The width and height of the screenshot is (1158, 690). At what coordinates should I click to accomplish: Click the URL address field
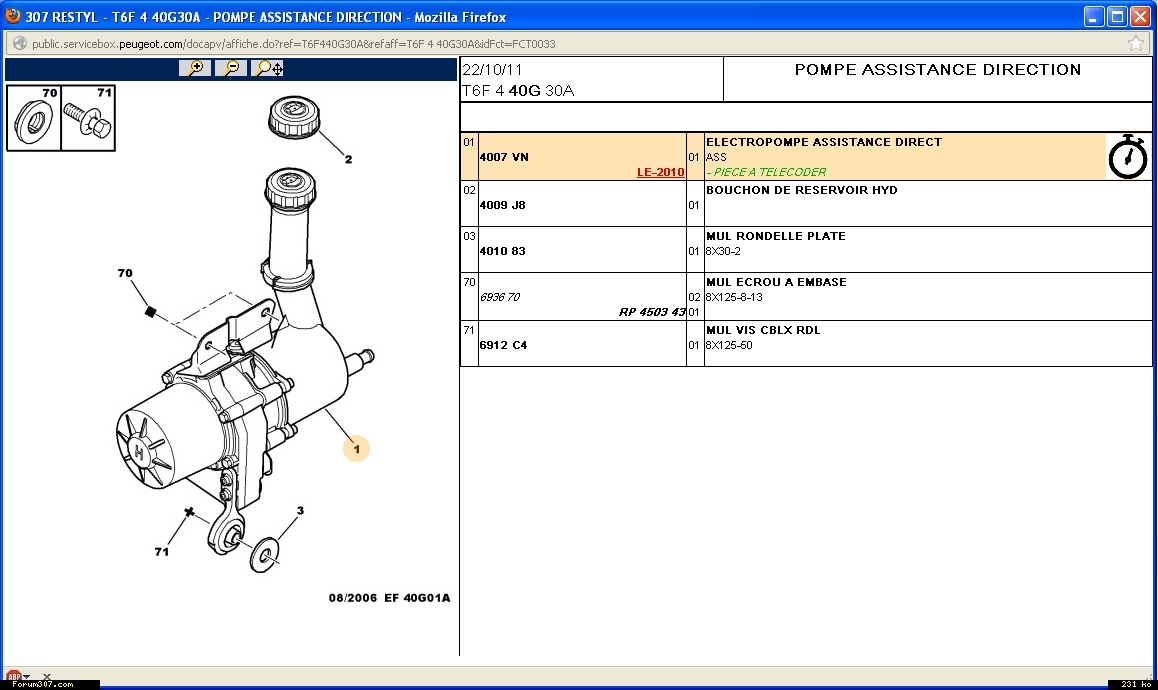pos(500,44)
